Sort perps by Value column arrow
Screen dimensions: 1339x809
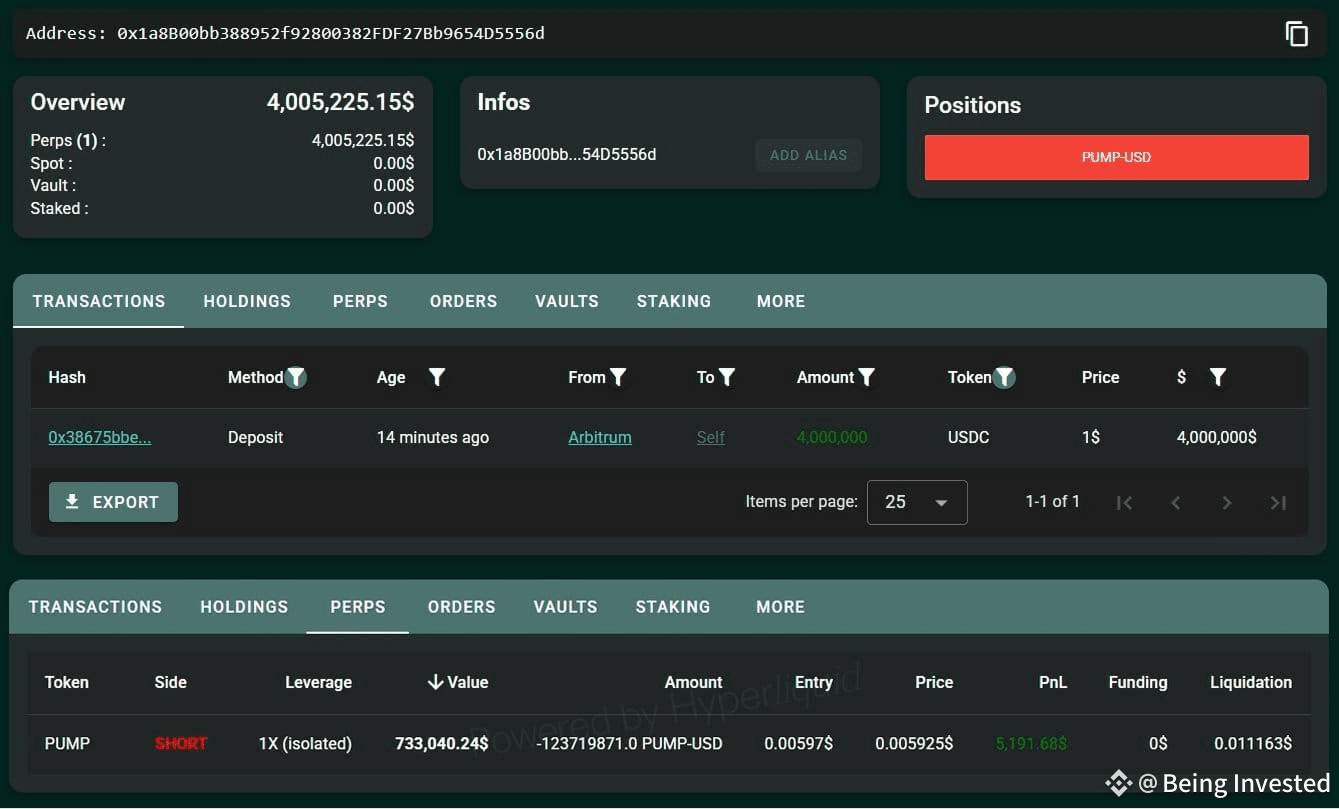click(435, 682)
